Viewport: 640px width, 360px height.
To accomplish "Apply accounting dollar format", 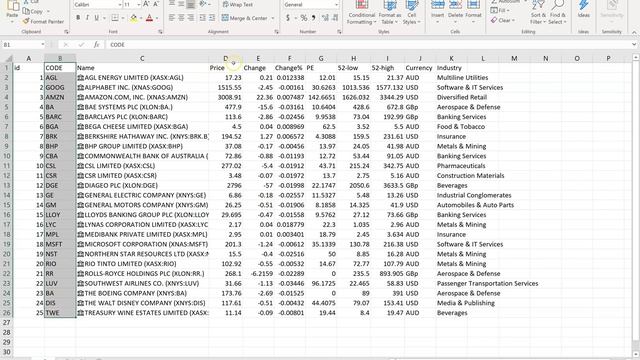I will point(288,18).
